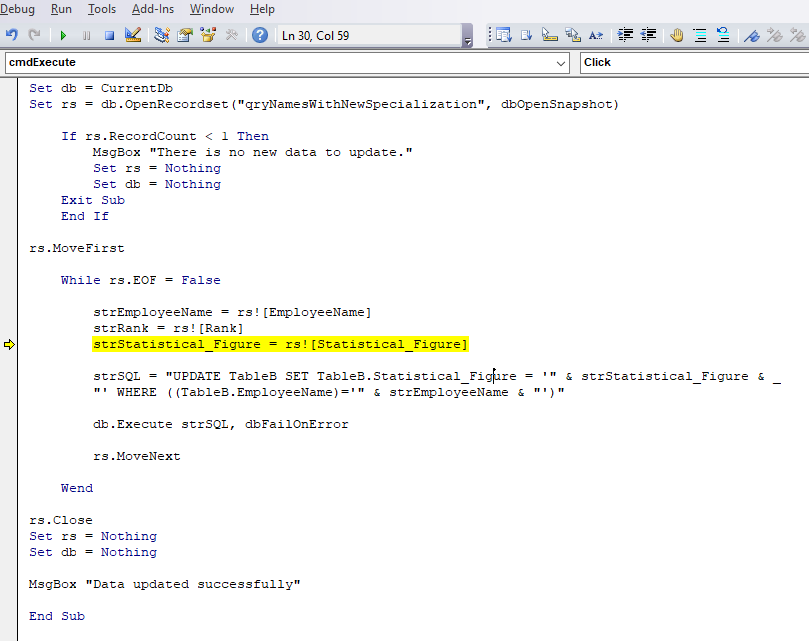Open the Run menu
Image resolution: width=809 pixels, height=641 pixels.
pyautogui.click(x=61, y=9)
